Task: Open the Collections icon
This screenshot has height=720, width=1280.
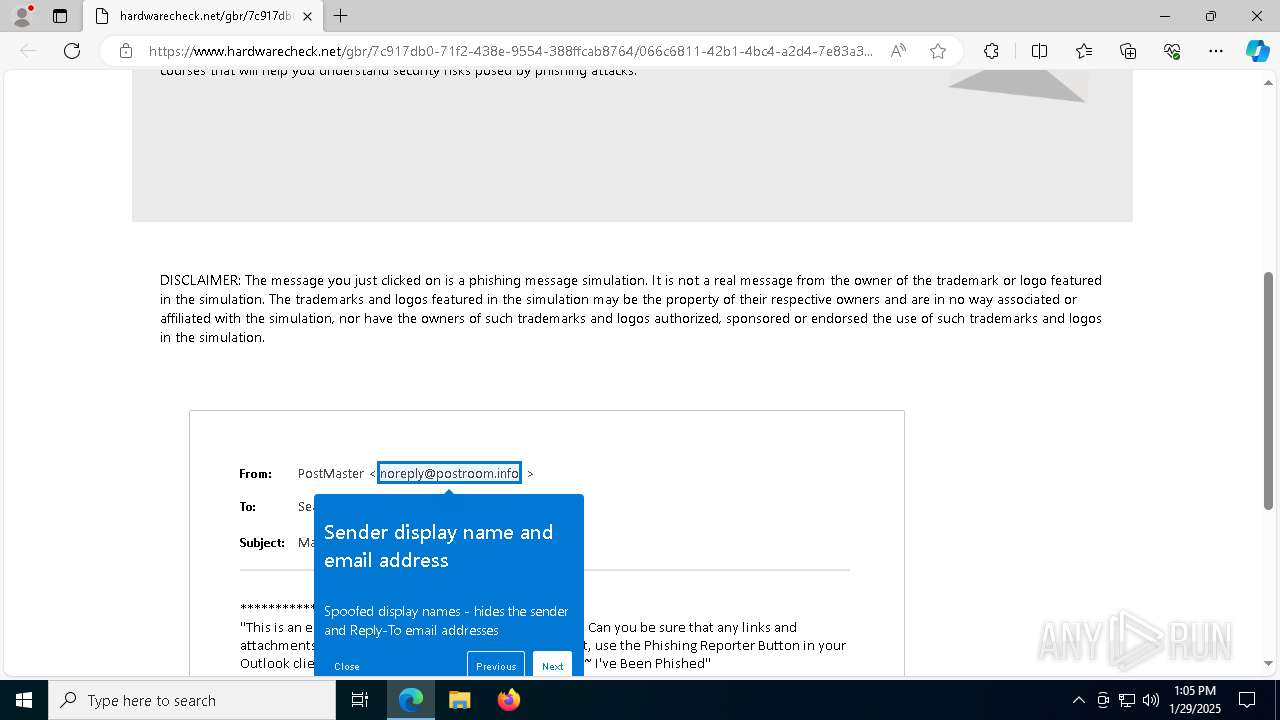Action: point(1128,51)
